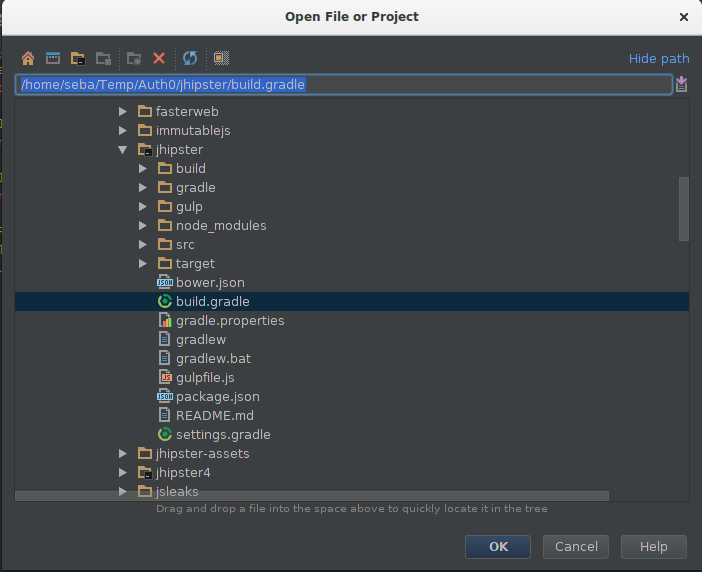Screen dimensions: 702x572
Task: Refresh the file tree with the sync icon
Action: pos(190,58)
